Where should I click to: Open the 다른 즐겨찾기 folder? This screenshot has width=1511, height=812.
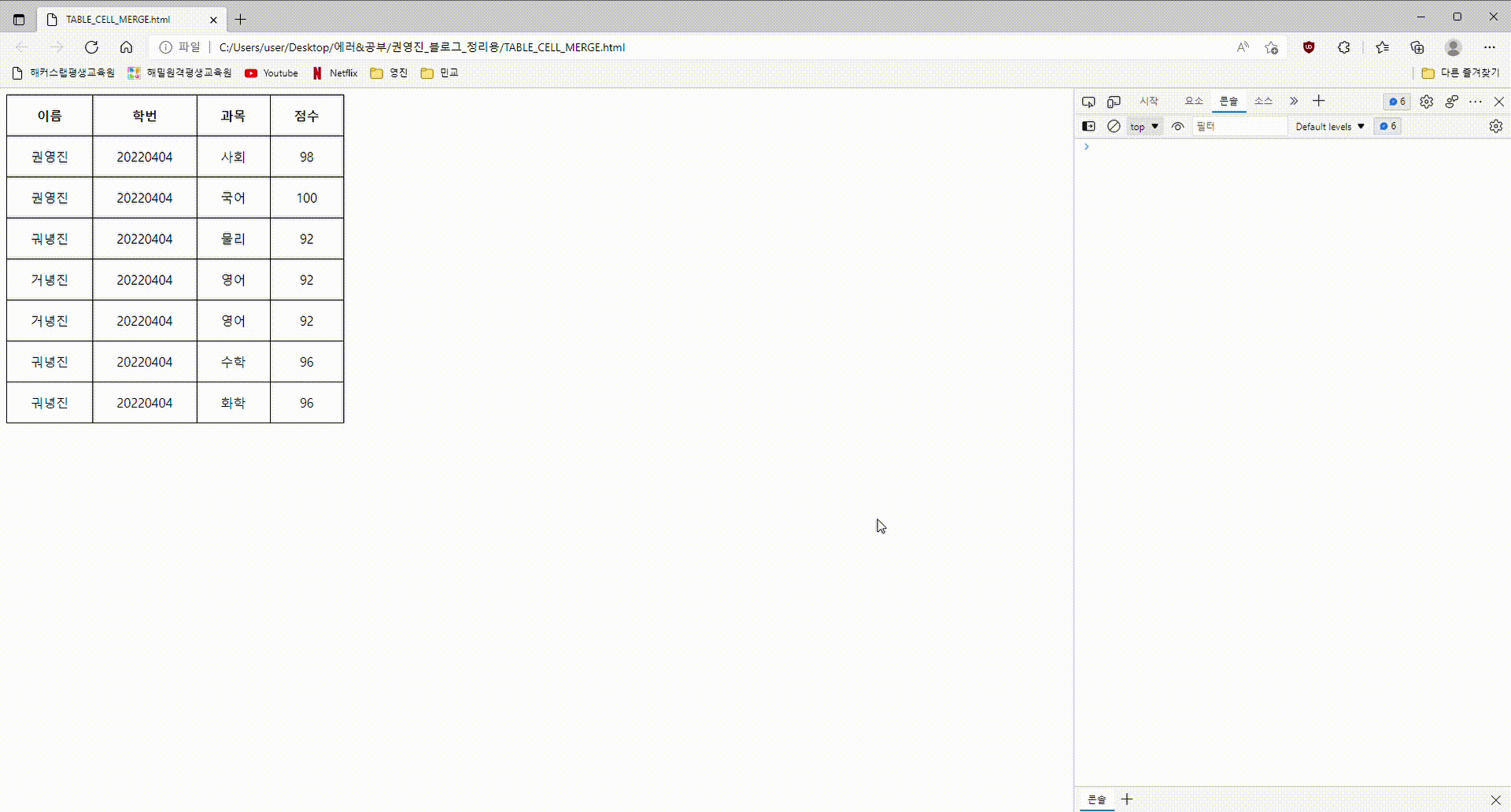1461,73
